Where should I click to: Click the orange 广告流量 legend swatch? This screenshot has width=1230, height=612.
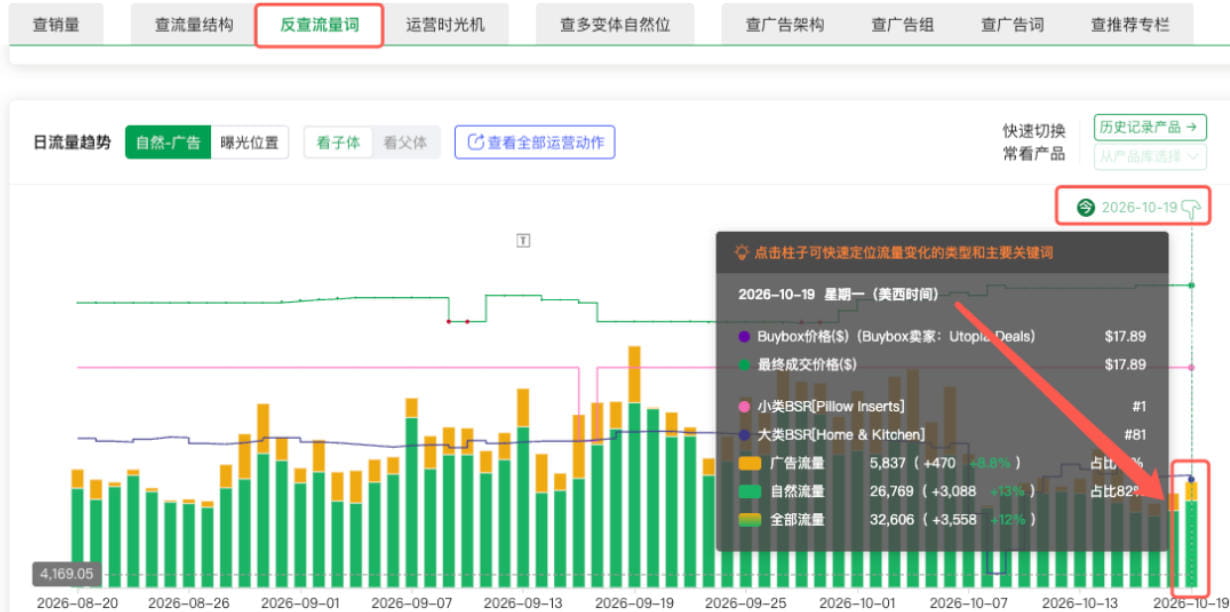750,463
